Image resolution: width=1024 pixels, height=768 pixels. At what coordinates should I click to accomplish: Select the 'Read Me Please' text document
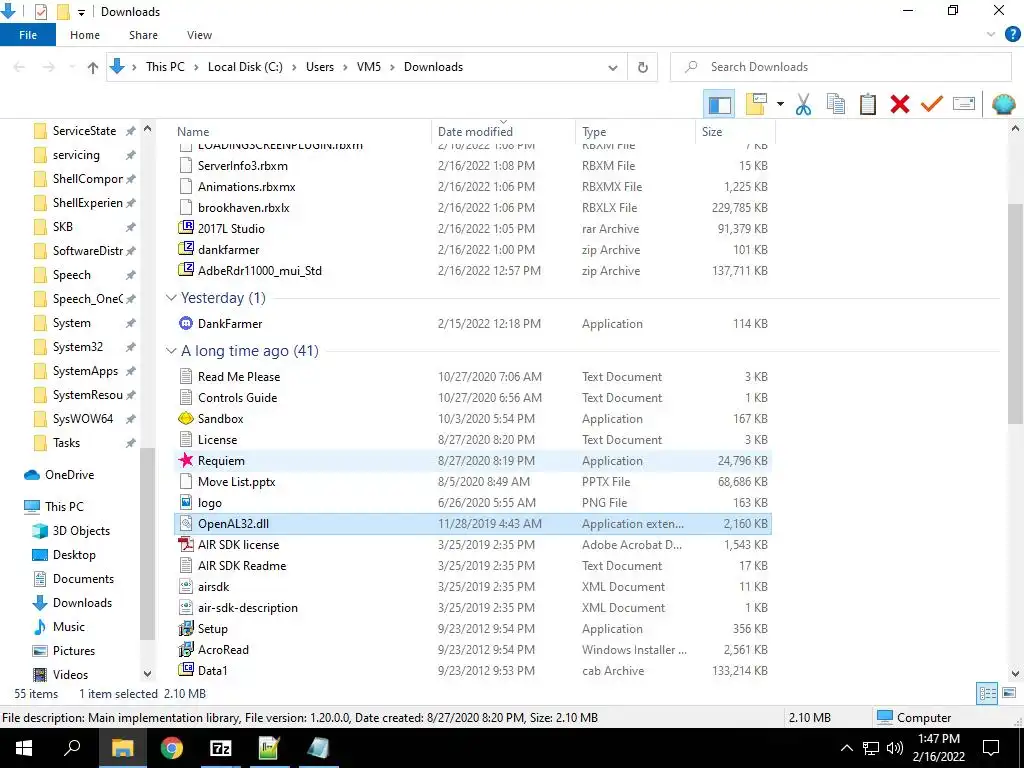point(473,376)
